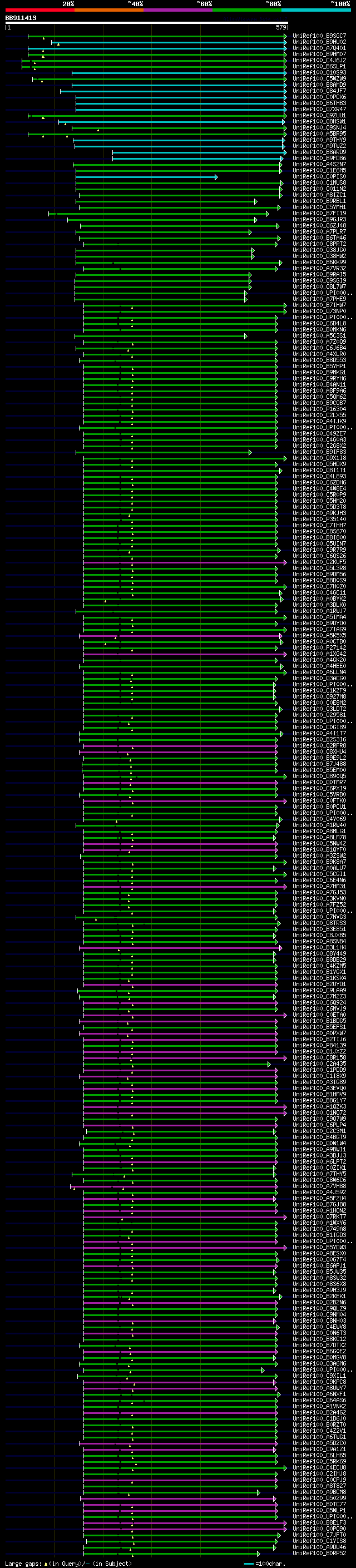Select last hit UniRef100_B0RP52

319,1554
